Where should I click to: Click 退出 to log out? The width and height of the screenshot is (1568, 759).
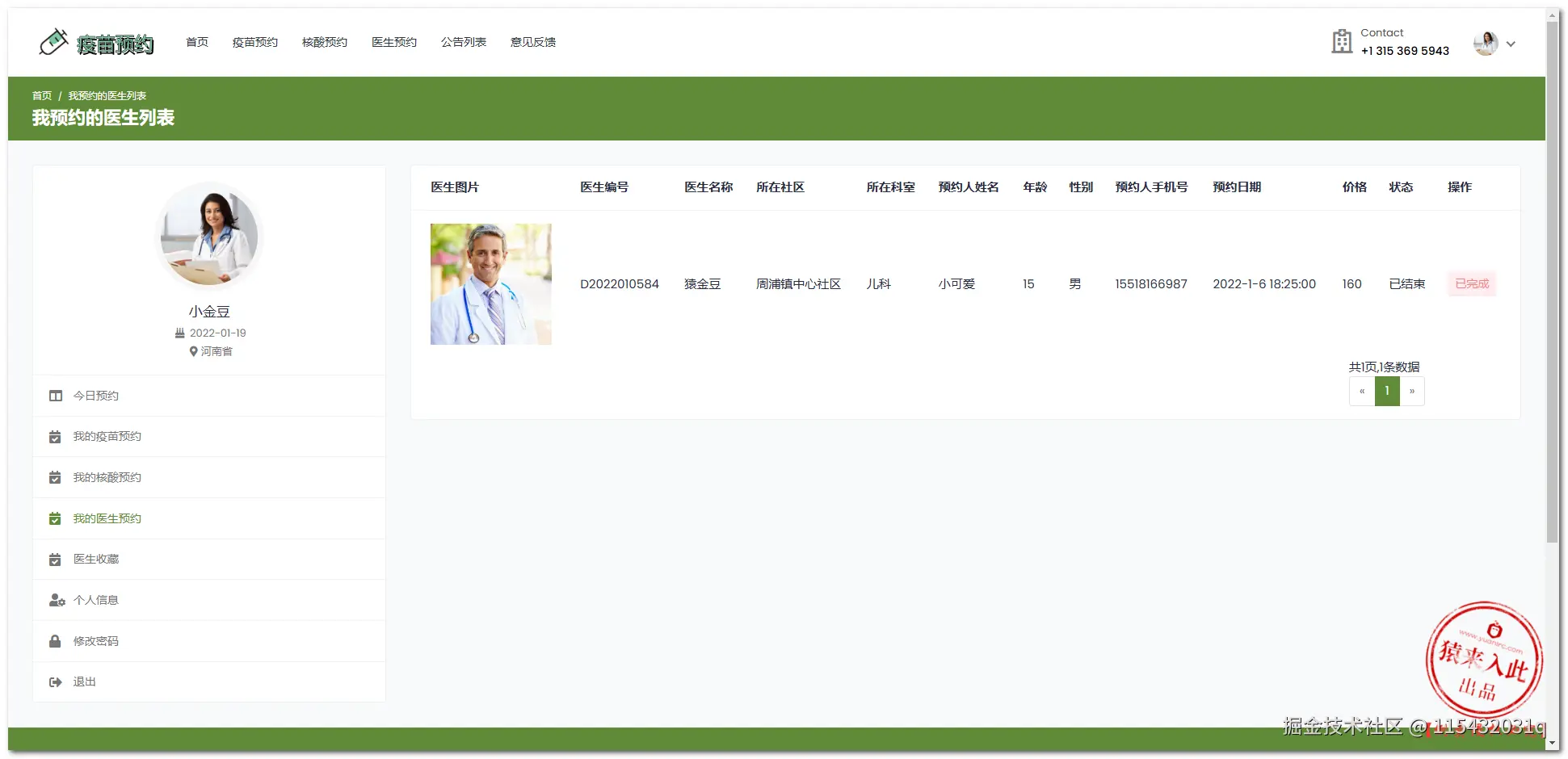pos(209,682)
